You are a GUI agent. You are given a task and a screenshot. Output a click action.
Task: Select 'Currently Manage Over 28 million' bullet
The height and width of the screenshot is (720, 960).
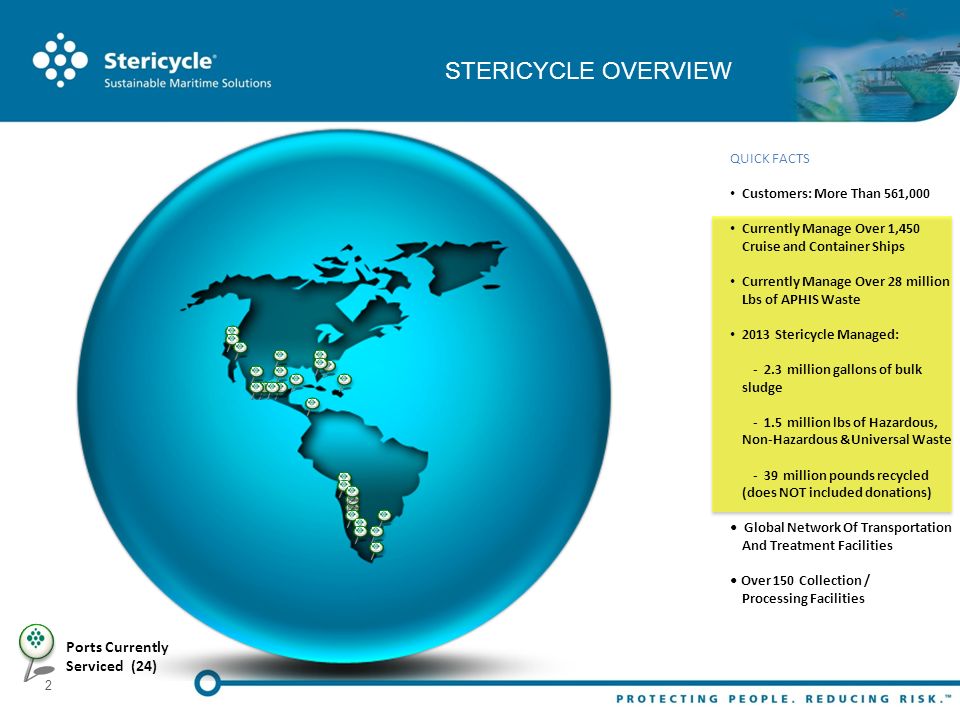pyautogui.click(x=845, y=282)
